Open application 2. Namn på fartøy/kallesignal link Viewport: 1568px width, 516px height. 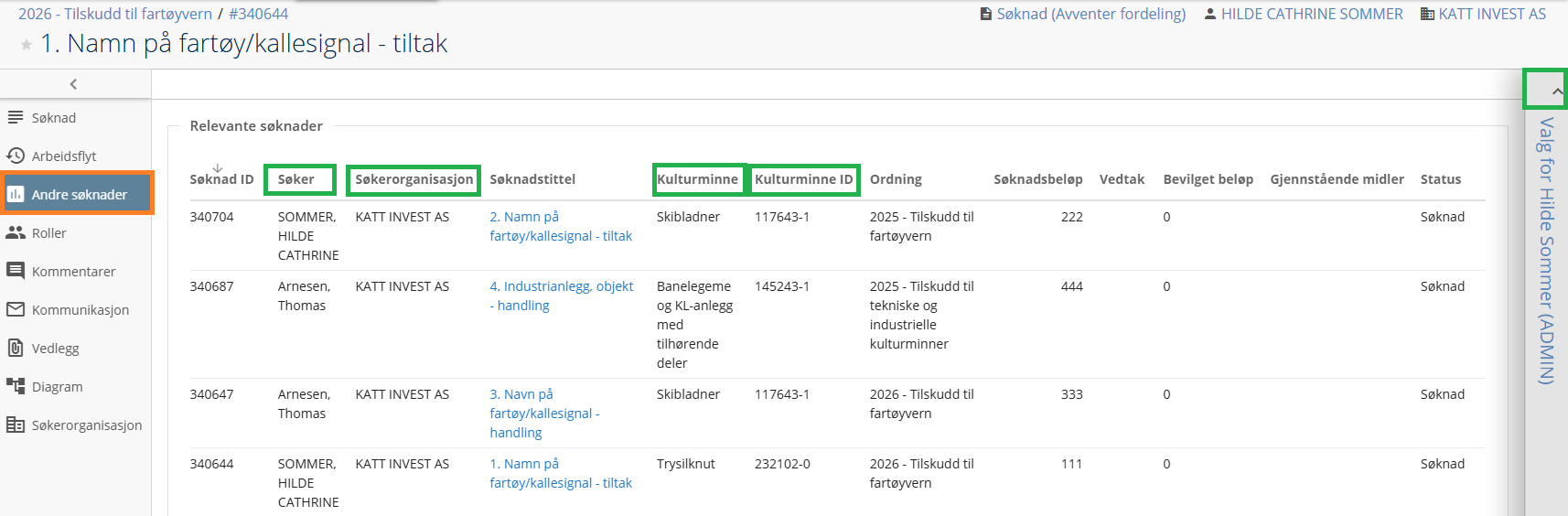pyautogui.click(x=560, y=227)
